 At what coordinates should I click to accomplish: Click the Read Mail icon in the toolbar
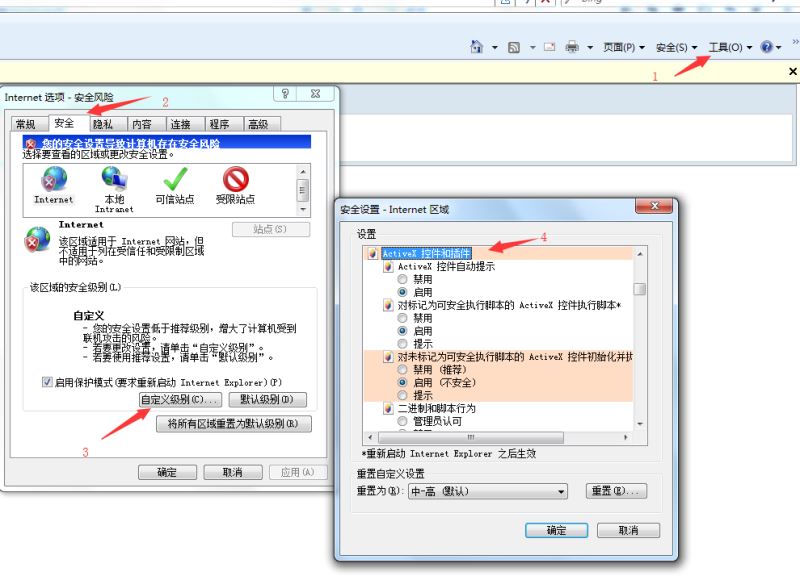pos(549,47)
